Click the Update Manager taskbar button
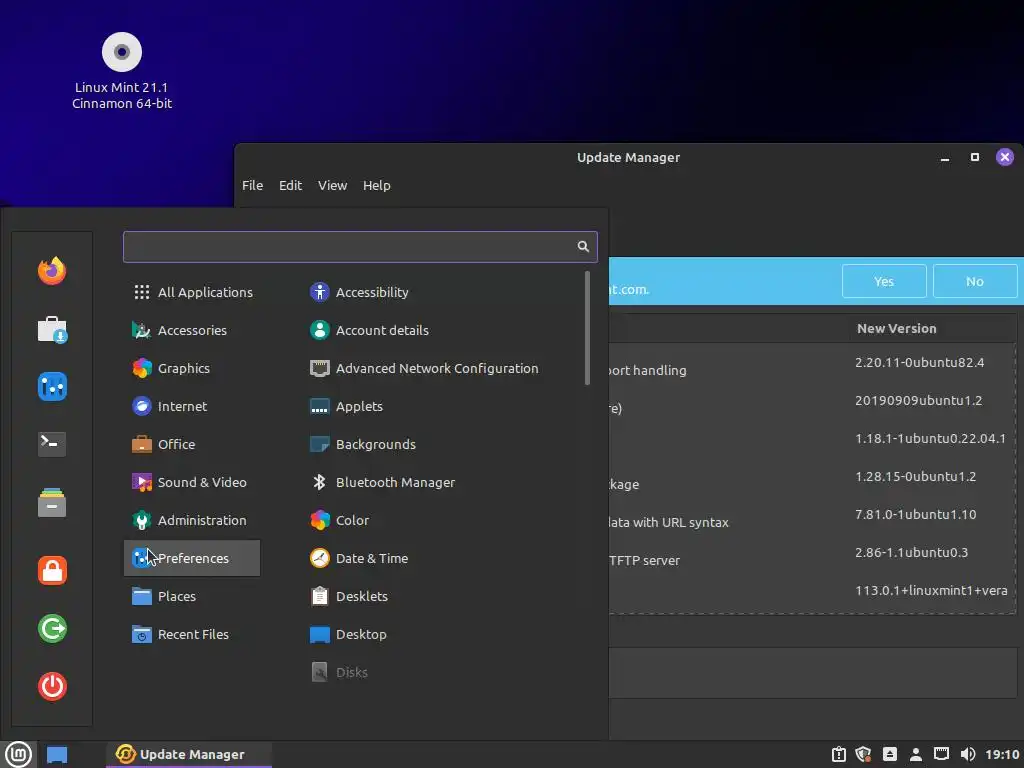This screenshot has height=768, width=1024. tap(189, 754)
